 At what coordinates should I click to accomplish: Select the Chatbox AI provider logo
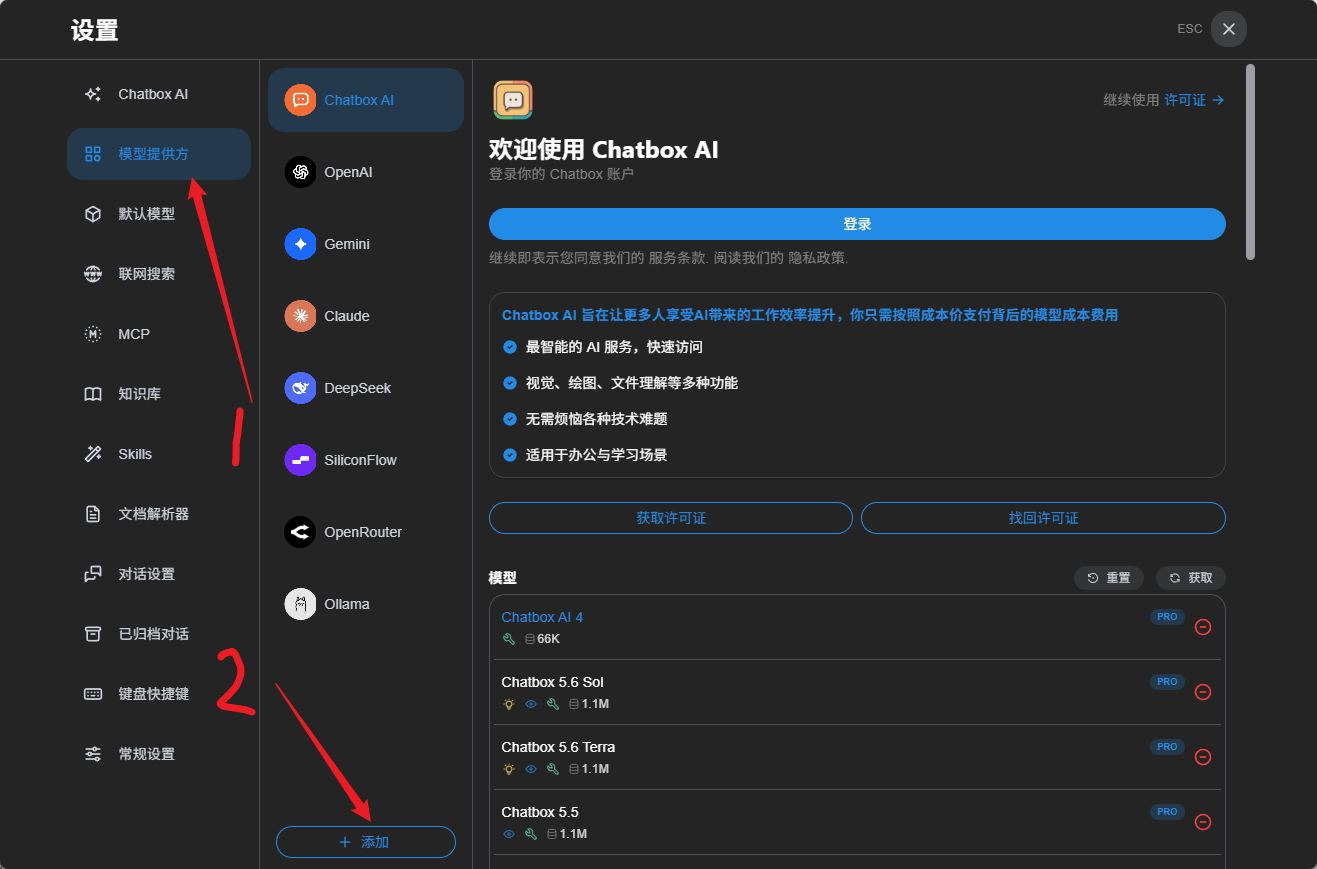(x=300, y=100)
